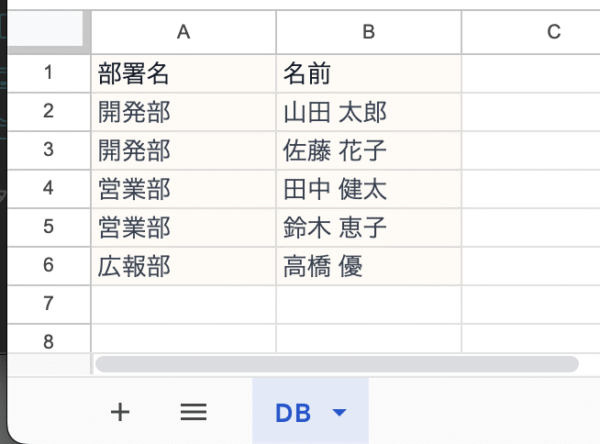
Task: Select column B header
Action: click(x=368, y=32)
